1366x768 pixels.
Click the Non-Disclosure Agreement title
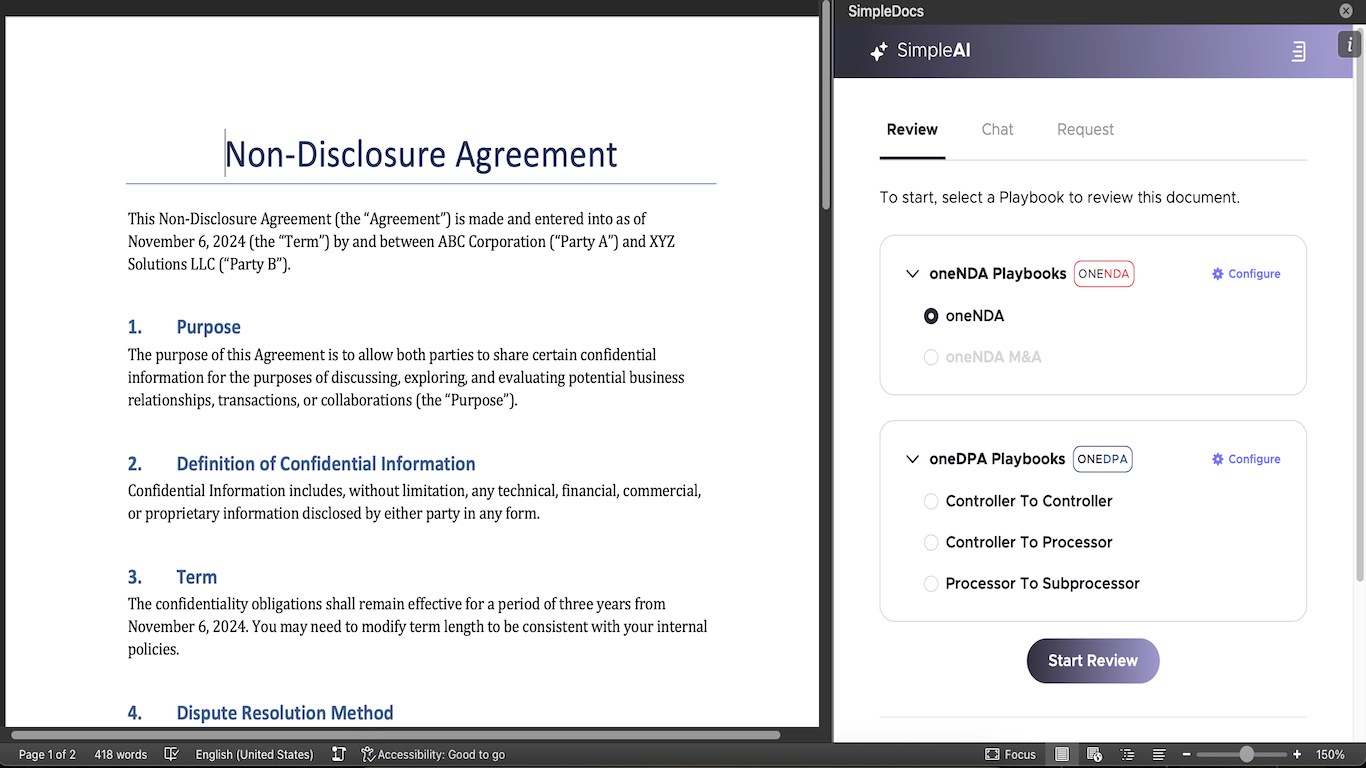coord(421,154)
